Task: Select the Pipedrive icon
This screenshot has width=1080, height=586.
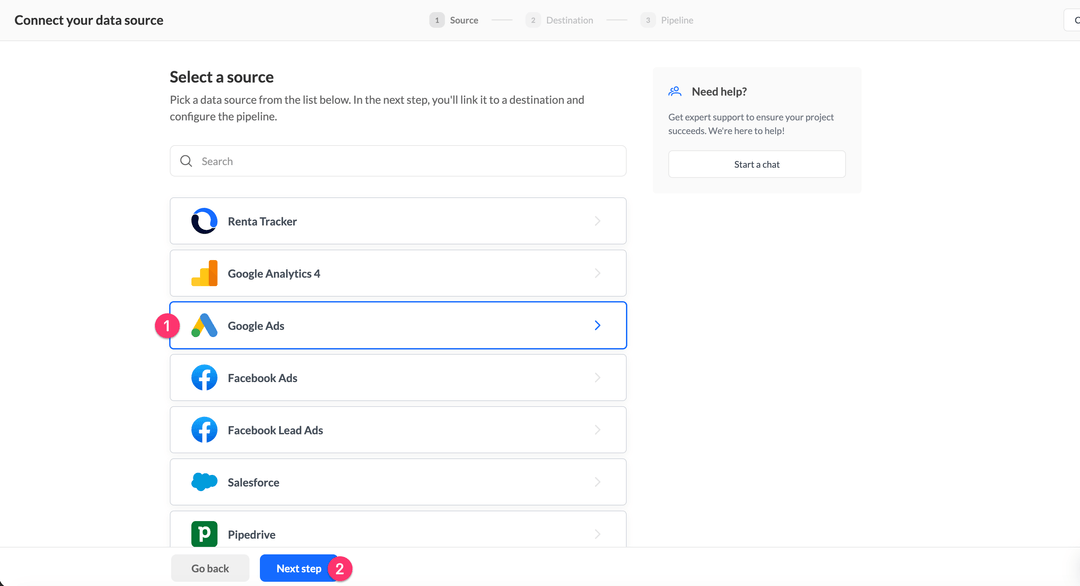Action: 204,533
